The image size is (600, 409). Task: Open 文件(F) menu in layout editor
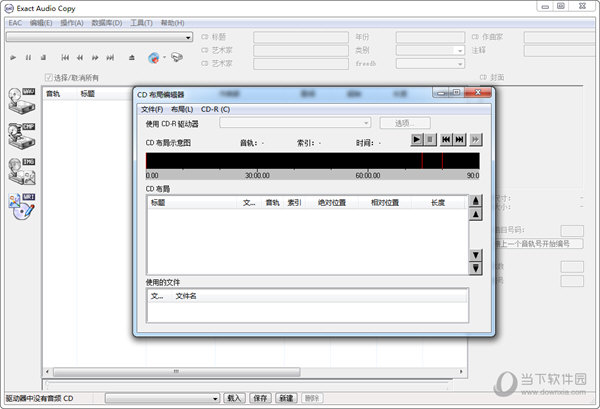[x=152, y=109]
